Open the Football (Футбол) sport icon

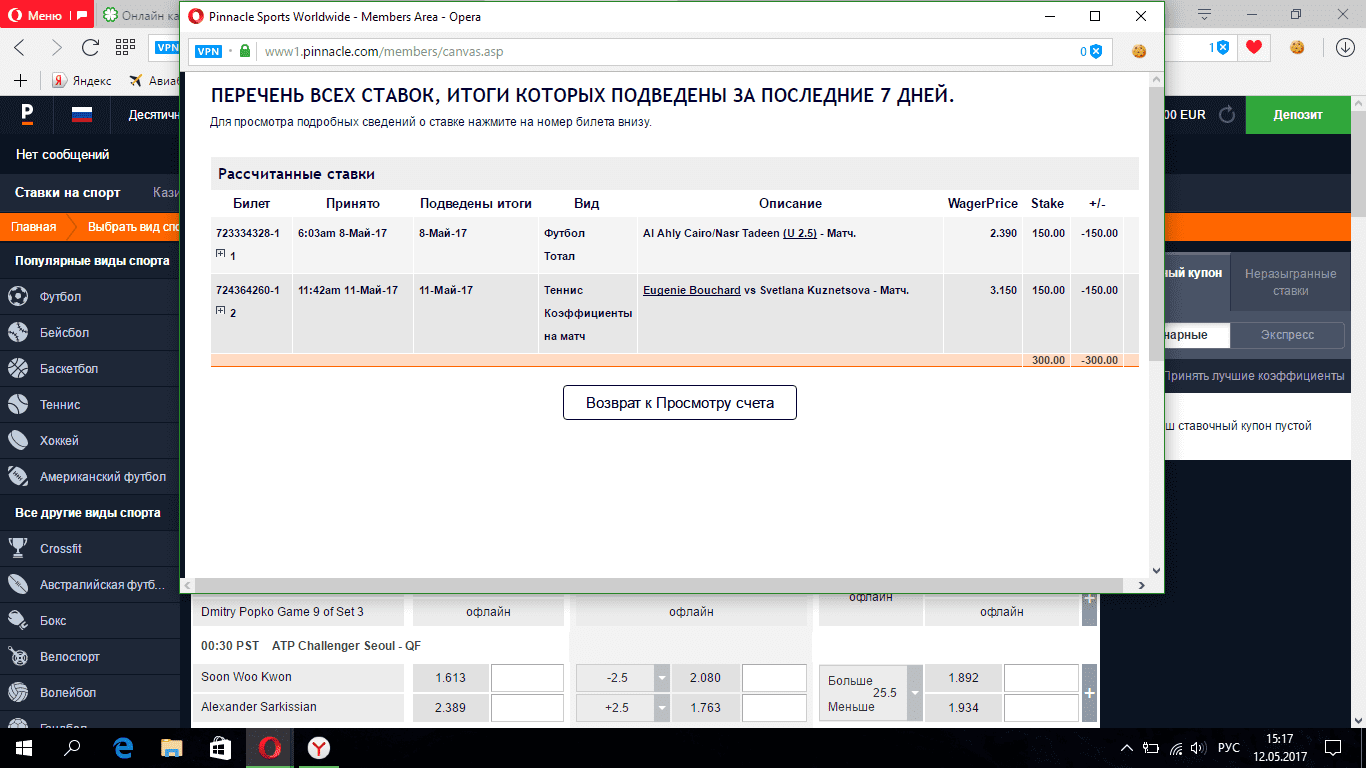click(17, 297)
